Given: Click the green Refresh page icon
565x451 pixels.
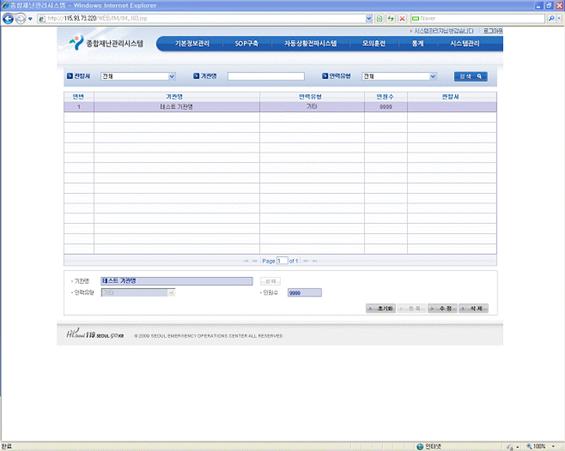Looking at the screenshot, I should pos(391,18).
